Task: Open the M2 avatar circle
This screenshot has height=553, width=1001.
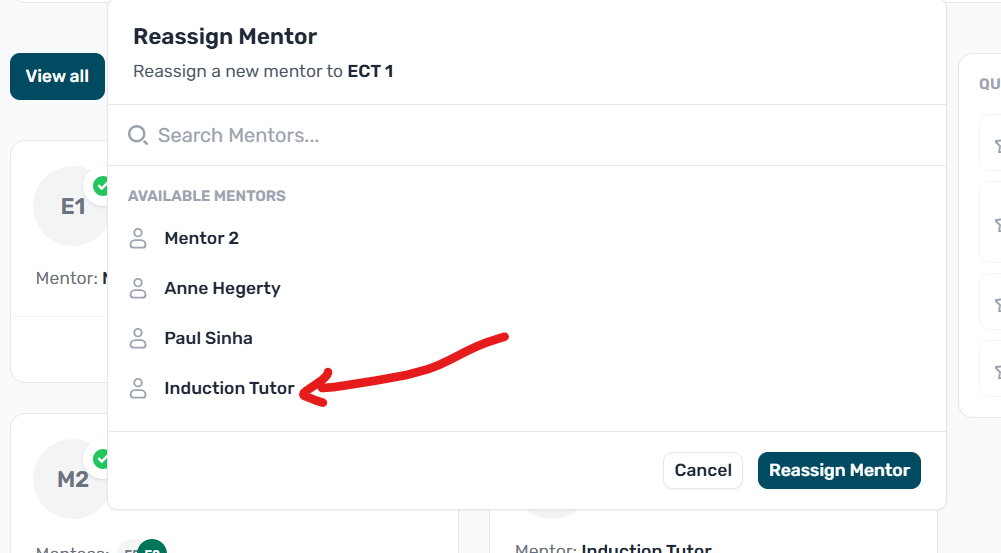Action: point(70,480)
